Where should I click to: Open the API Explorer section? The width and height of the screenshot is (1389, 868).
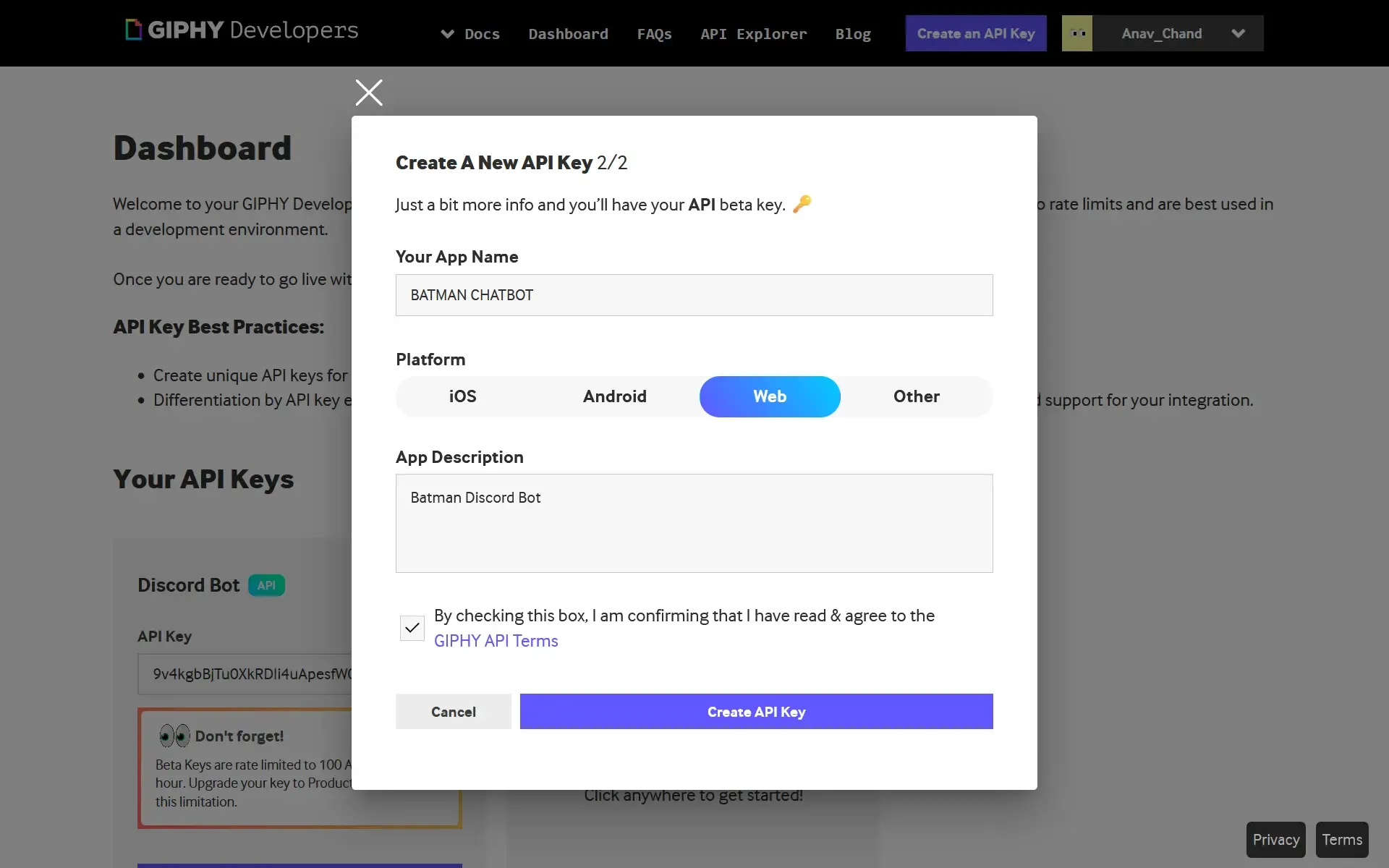pyautogui.click(x=752, y=34)
